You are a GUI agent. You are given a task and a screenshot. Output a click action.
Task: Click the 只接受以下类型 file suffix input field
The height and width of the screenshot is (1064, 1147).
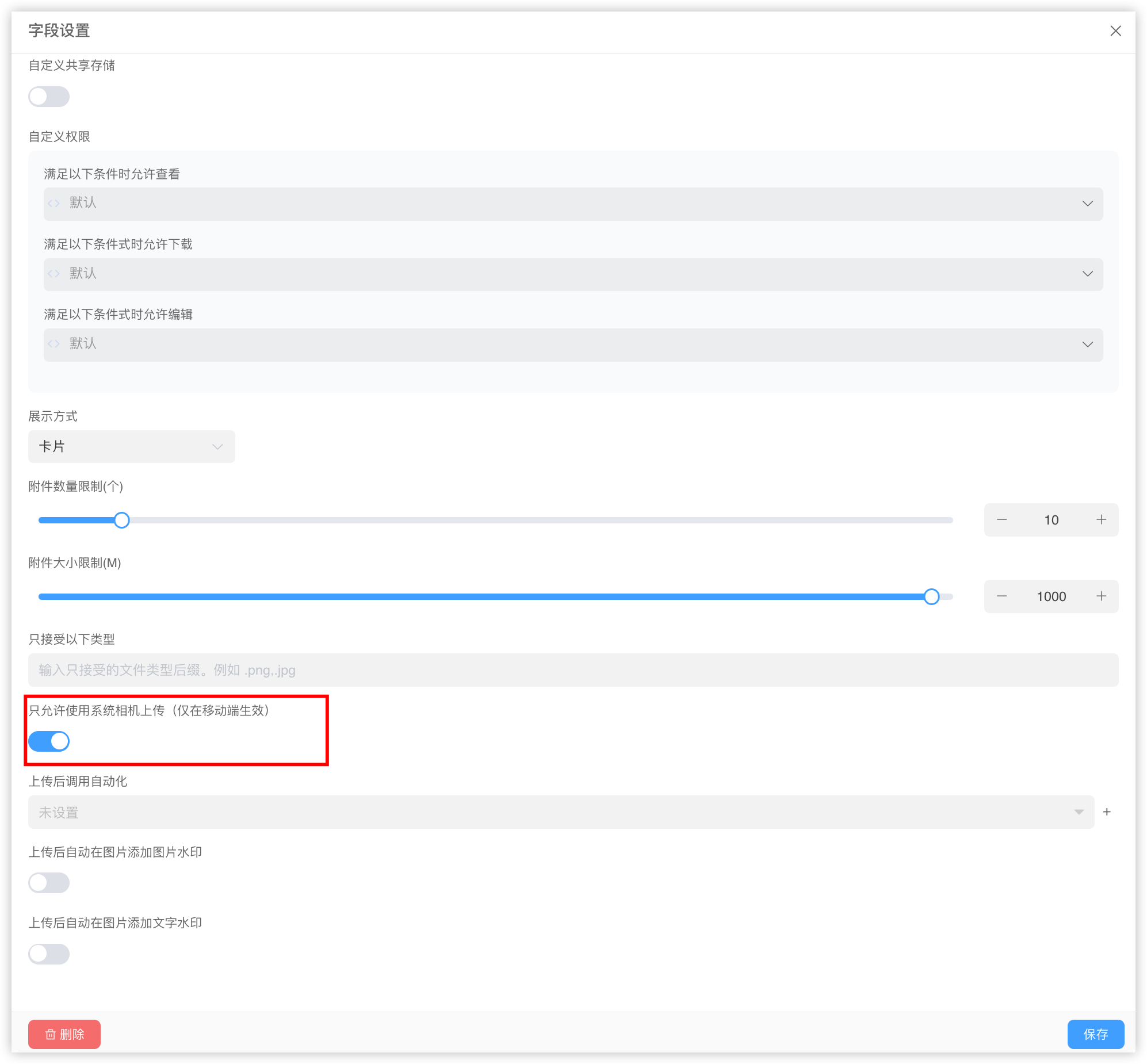click(573, 670)
